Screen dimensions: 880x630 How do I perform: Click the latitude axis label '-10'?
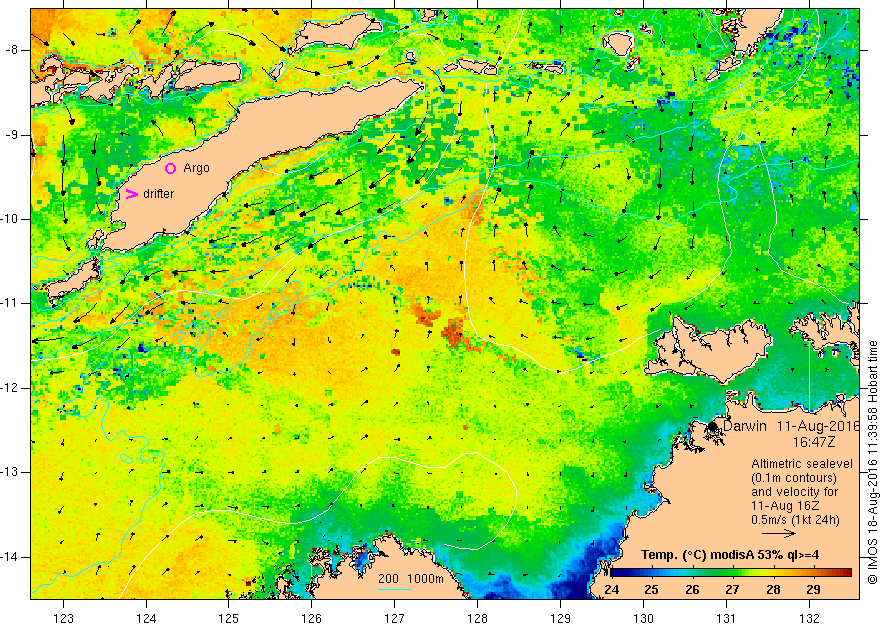(x=10, y=219)
